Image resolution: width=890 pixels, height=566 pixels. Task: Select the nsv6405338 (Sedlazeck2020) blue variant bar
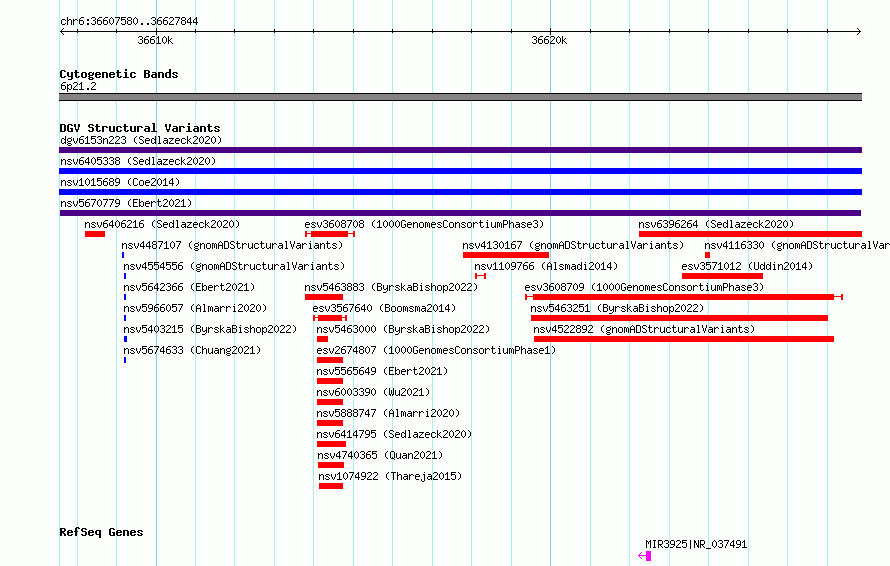click(460, 171)
